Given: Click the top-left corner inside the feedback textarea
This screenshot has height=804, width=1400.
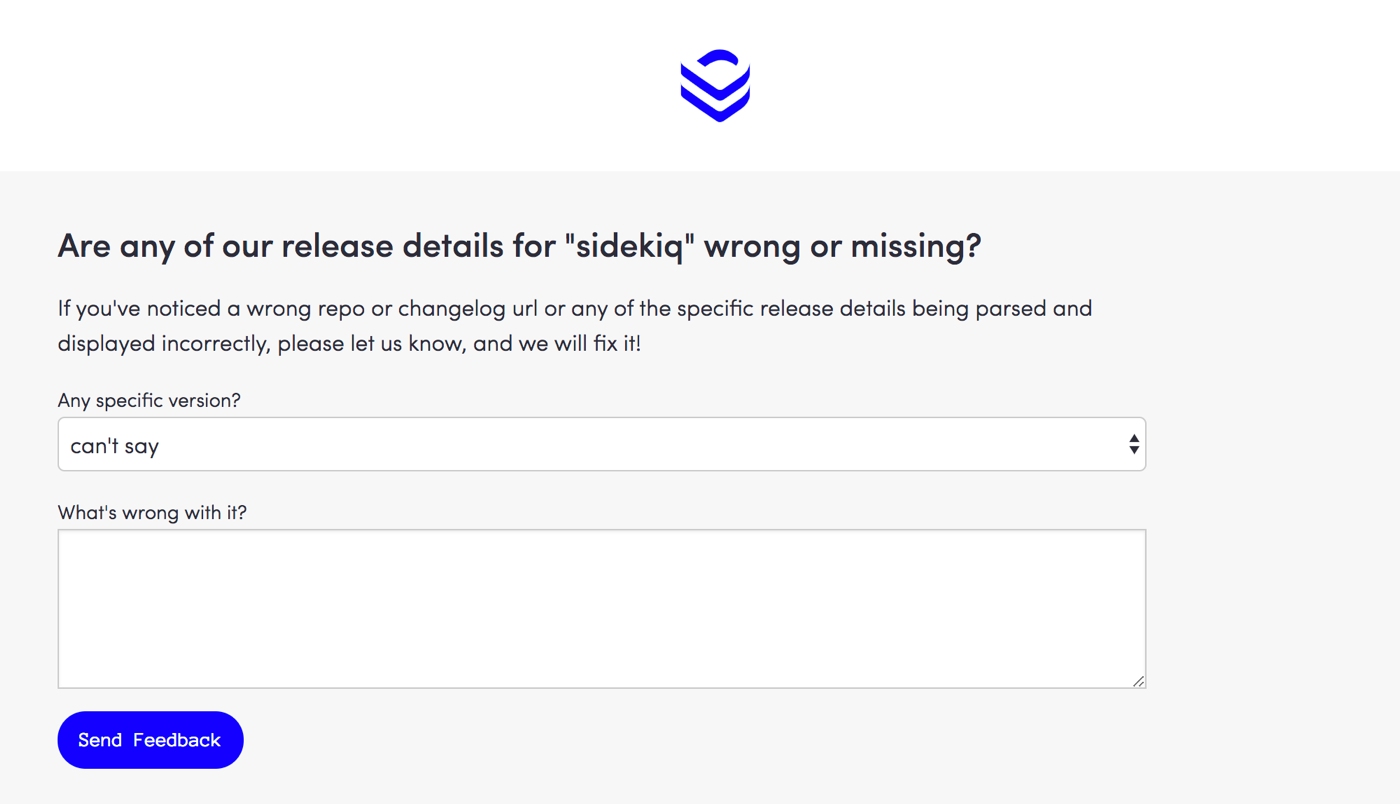Looking at the screenshot, I should pos(72,544).
